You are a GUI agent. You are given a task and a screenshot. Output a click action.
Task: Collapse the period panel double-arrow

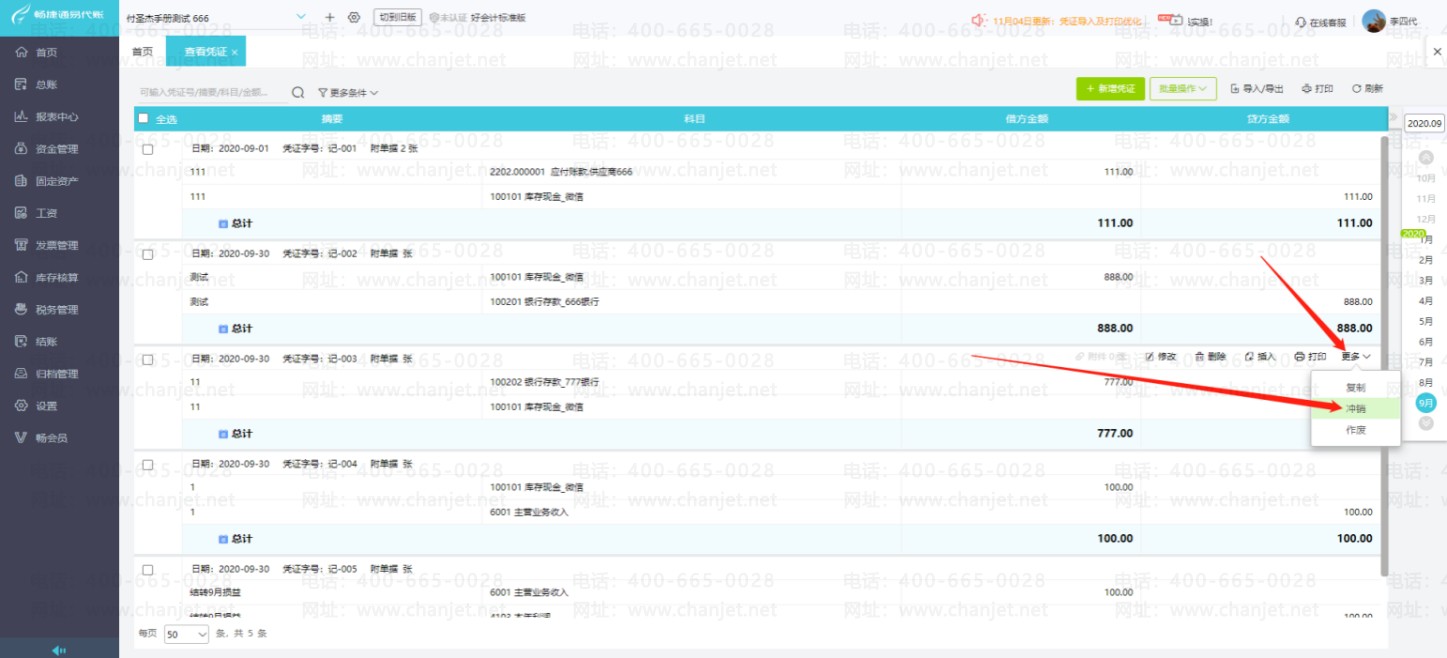(x=1393, y=118)
